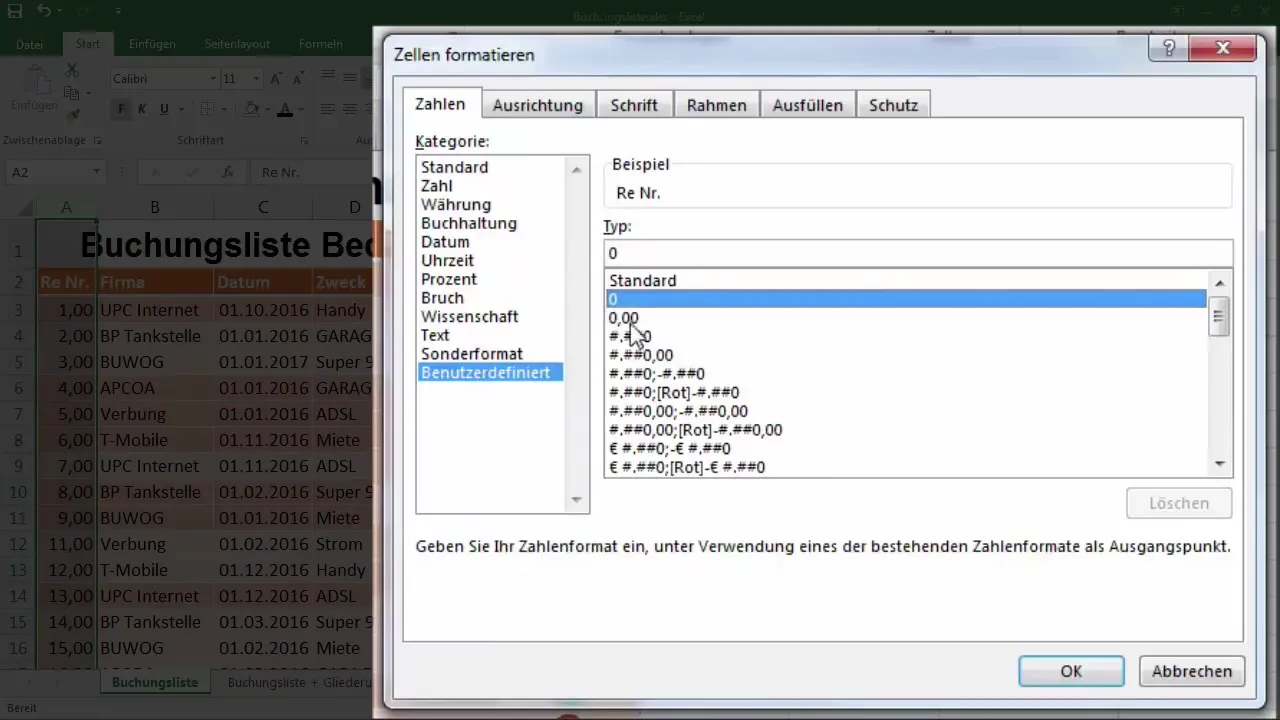
Task: Switch to the Rahmen tab
Action: coord(716,105)
